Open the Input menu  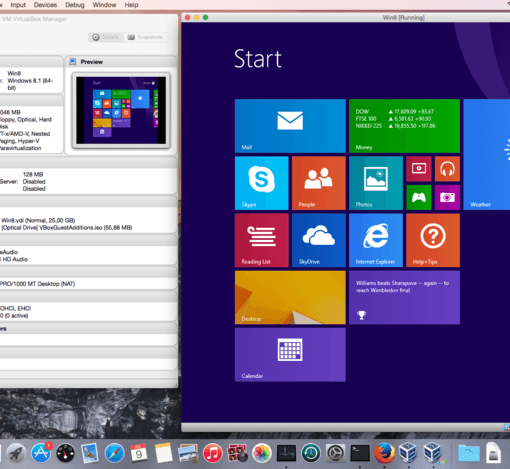point(18,5)
